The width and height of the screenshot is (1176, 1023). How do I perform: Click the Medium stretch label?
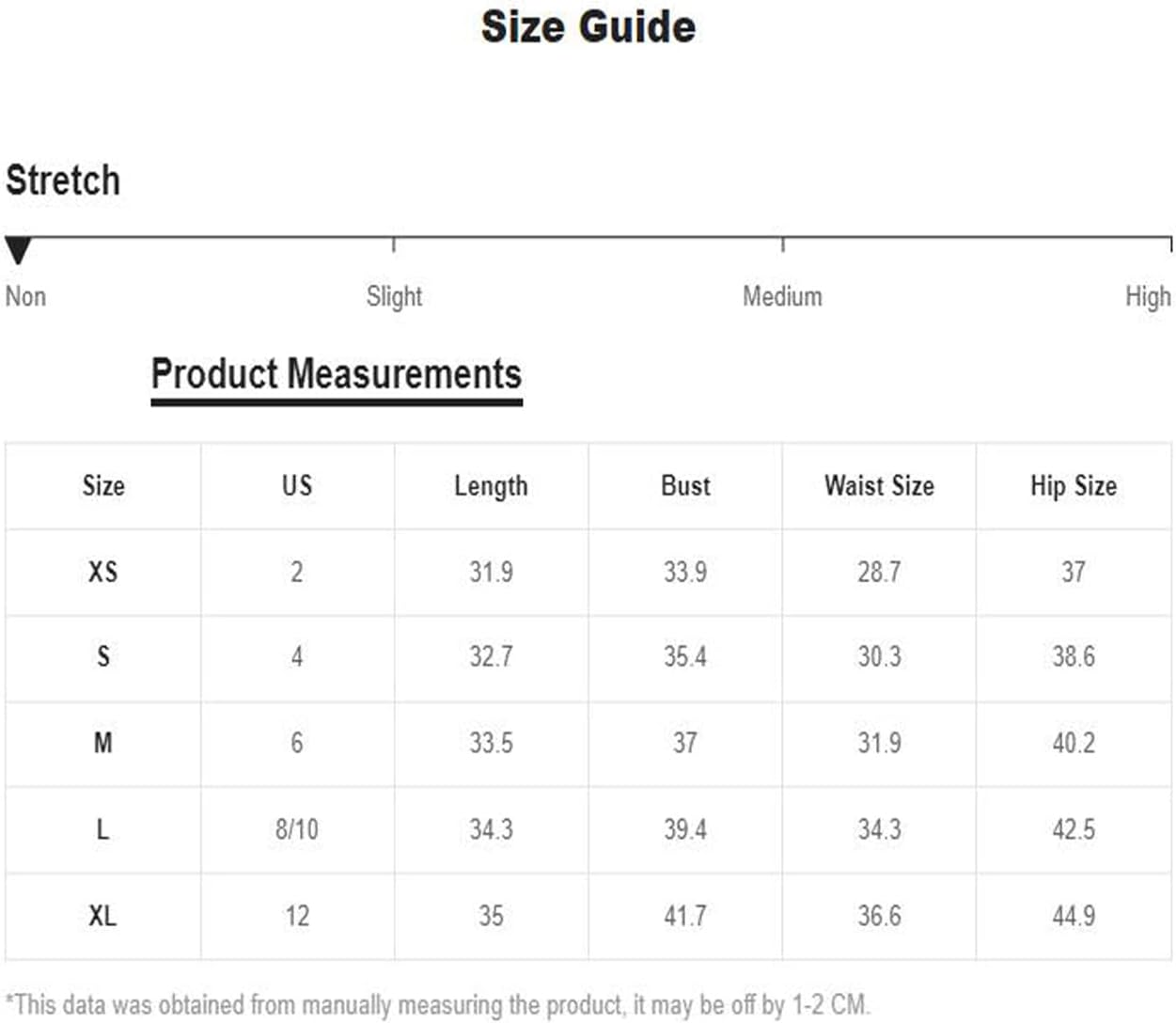click(782, 296)
